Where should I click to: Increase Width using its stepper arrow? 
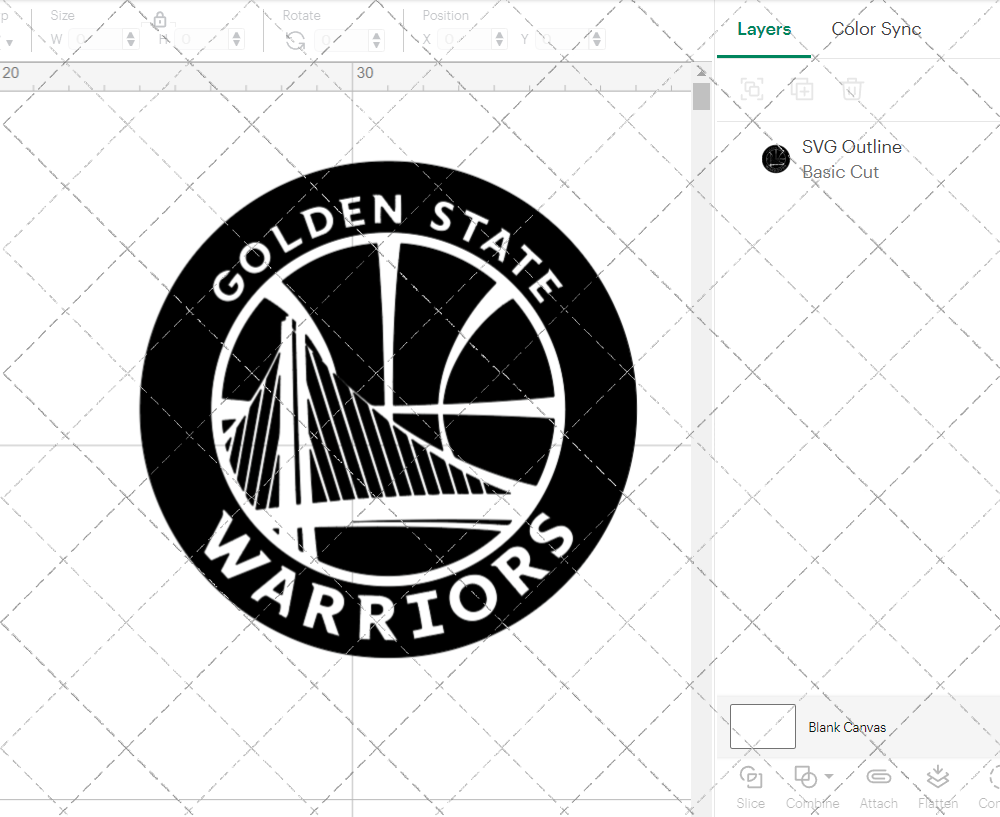tap(131, 33)
